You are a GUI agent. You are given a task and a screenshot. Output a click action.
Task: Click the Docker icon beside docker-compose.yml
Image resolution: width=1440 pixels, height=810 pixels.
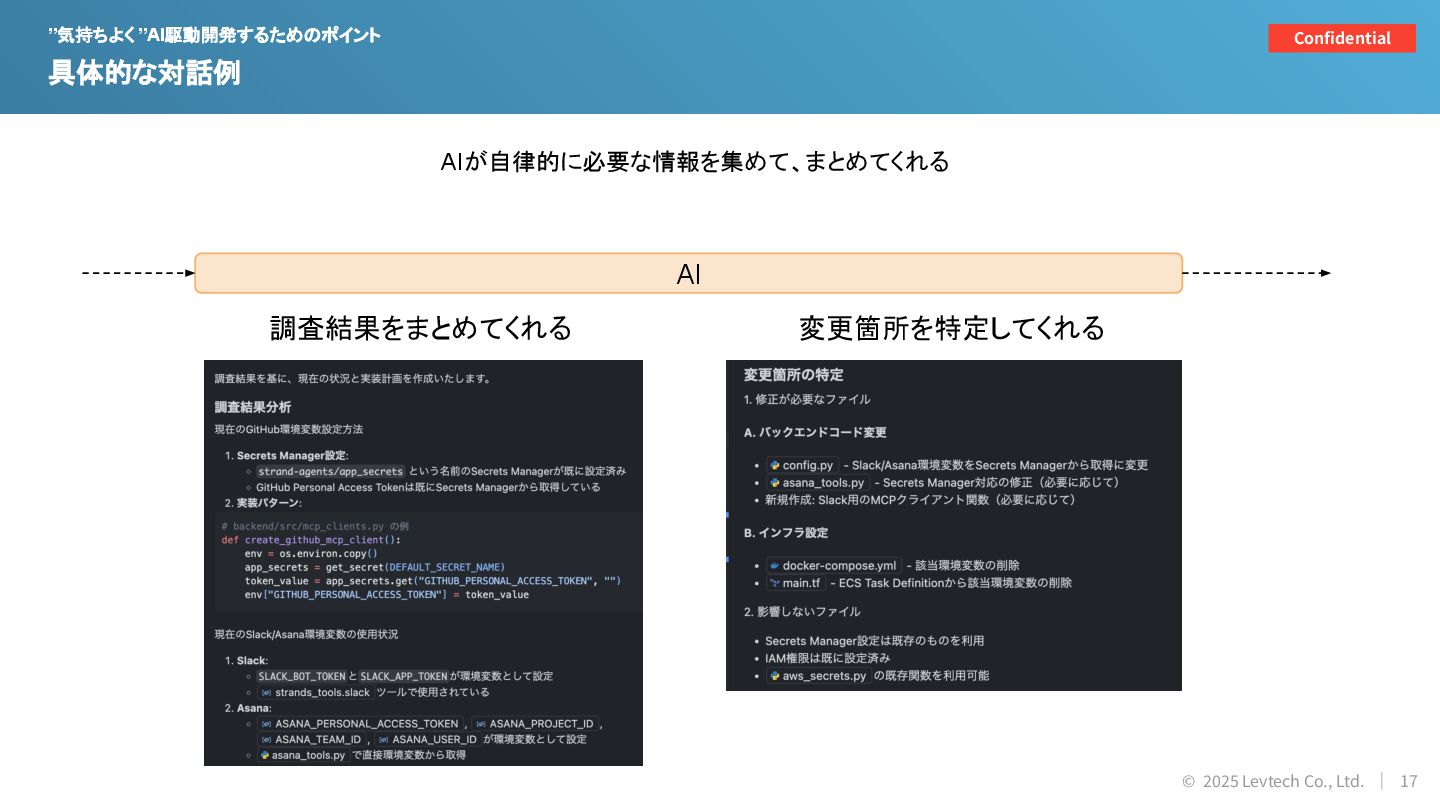coord(774,565)
